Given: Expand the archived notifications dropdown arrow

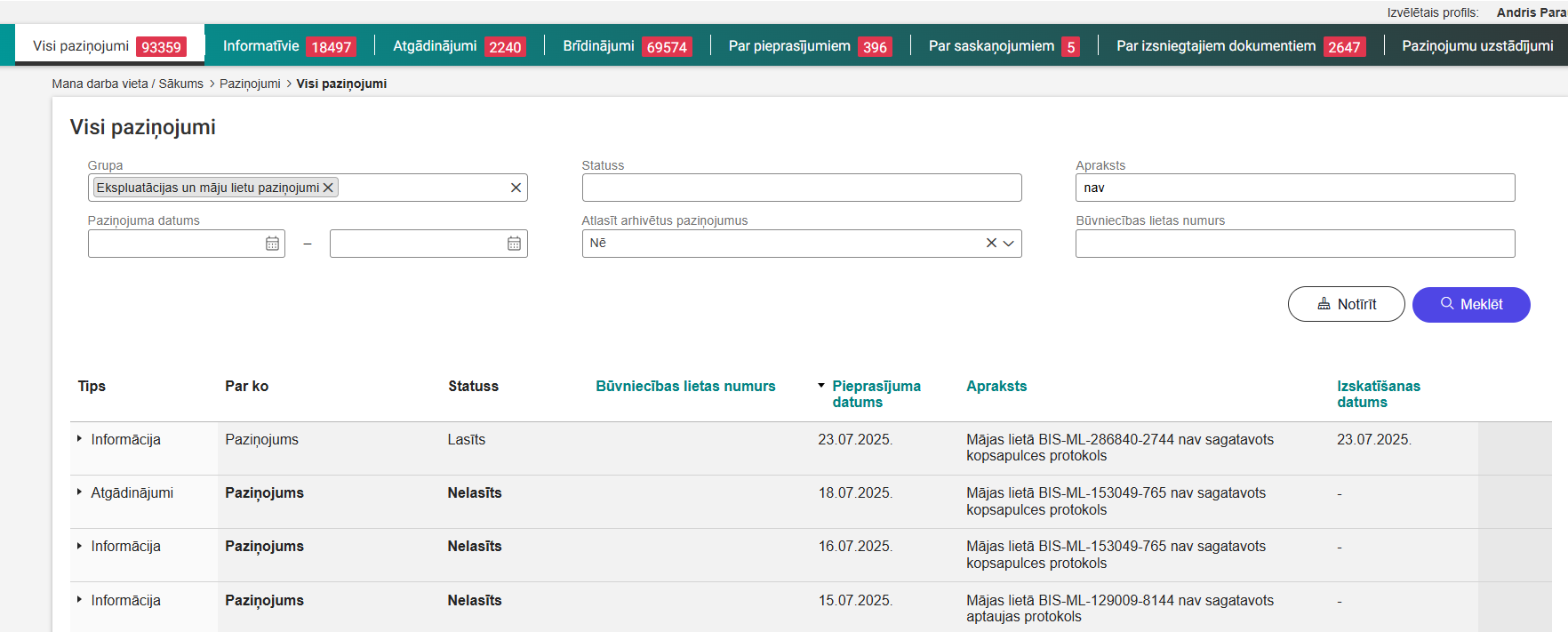Looking at the screenshot, I should (1009, 244).
